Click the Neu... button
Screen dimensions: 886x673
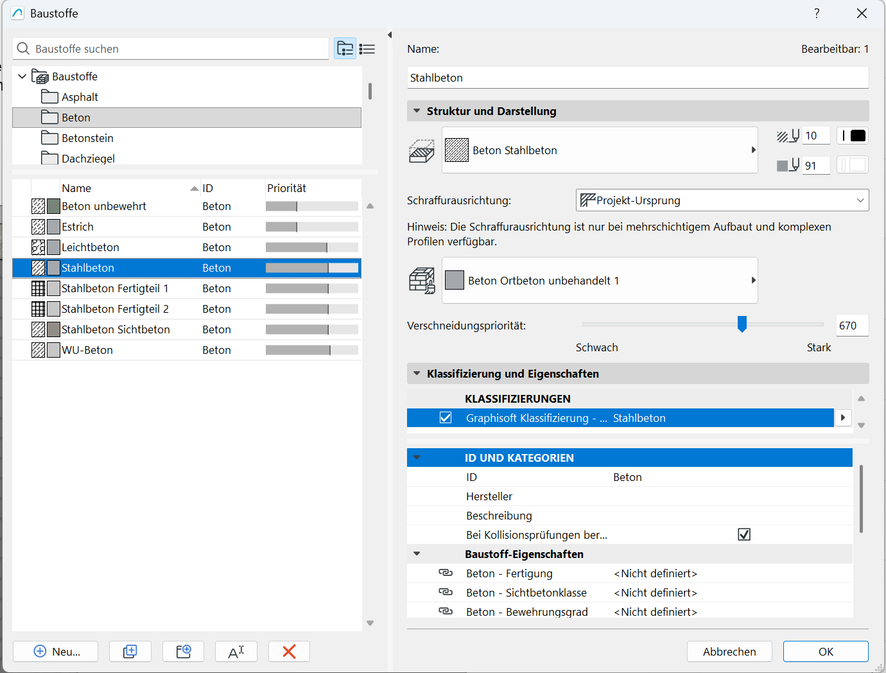[x=55, y=652]
